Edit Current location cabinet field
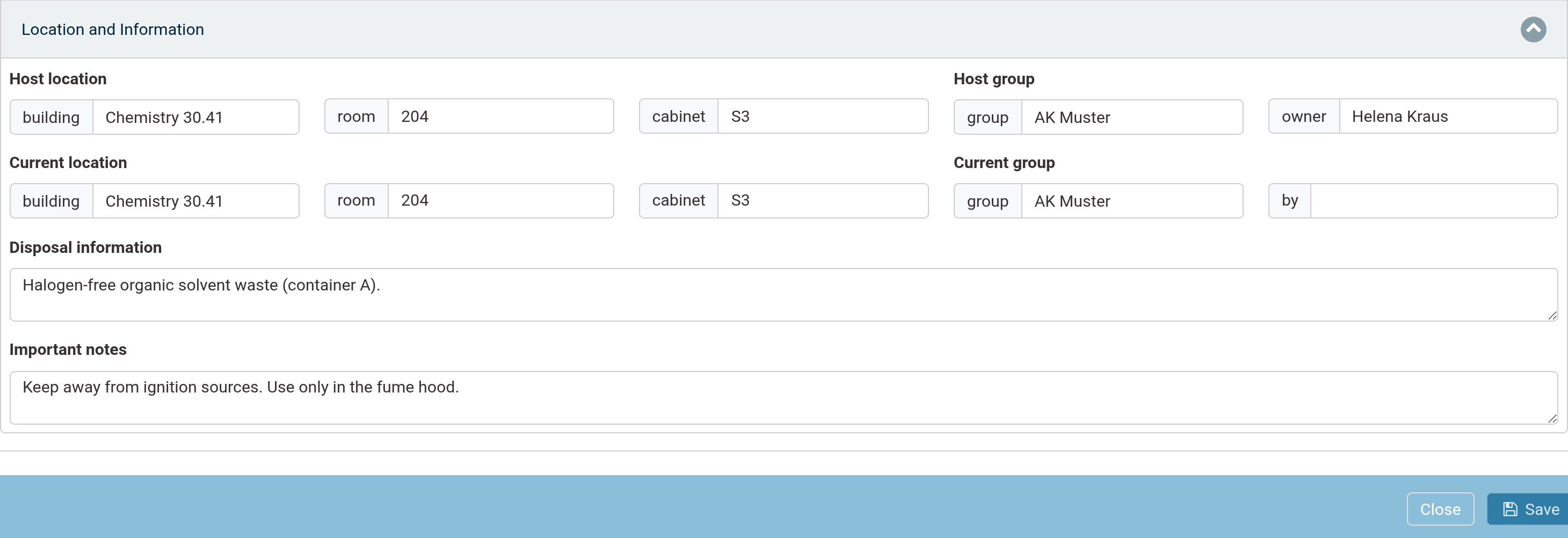The height and width of the screenshot is (538, 1568). pyautogui.click(x=823, y=200)
